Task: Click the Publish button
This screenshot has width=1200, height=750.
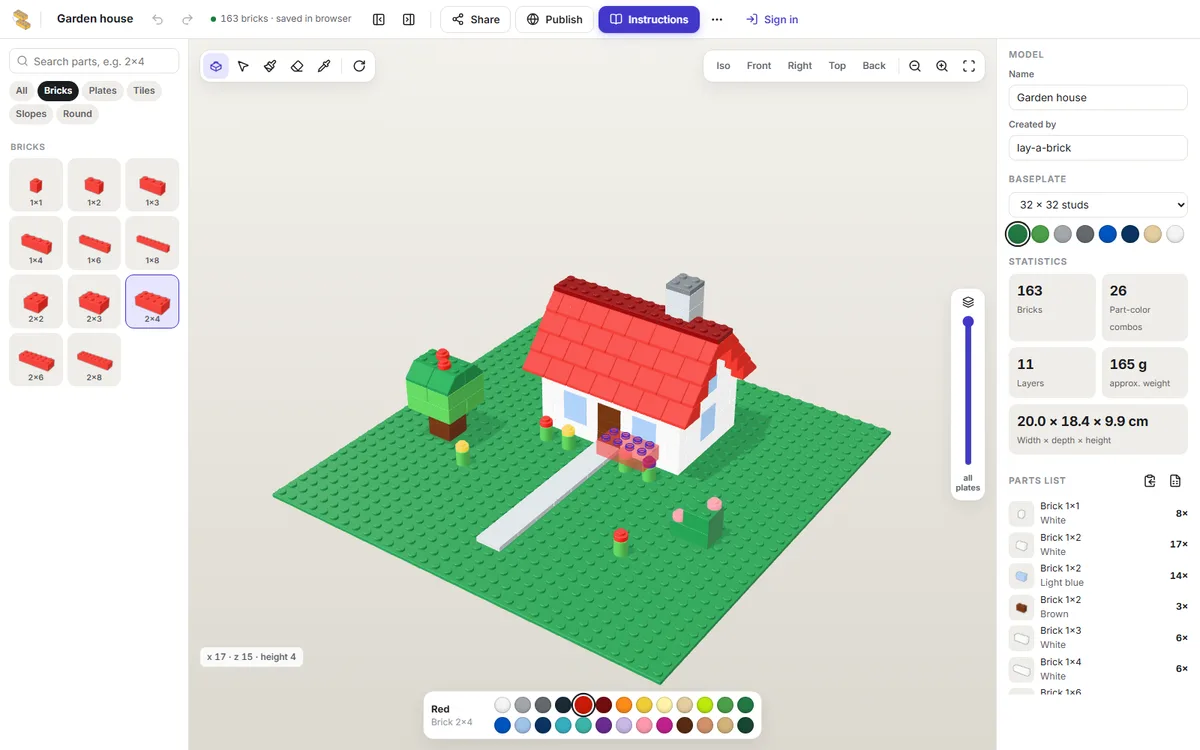Action: pyautogui.click(x=554, y=19)
